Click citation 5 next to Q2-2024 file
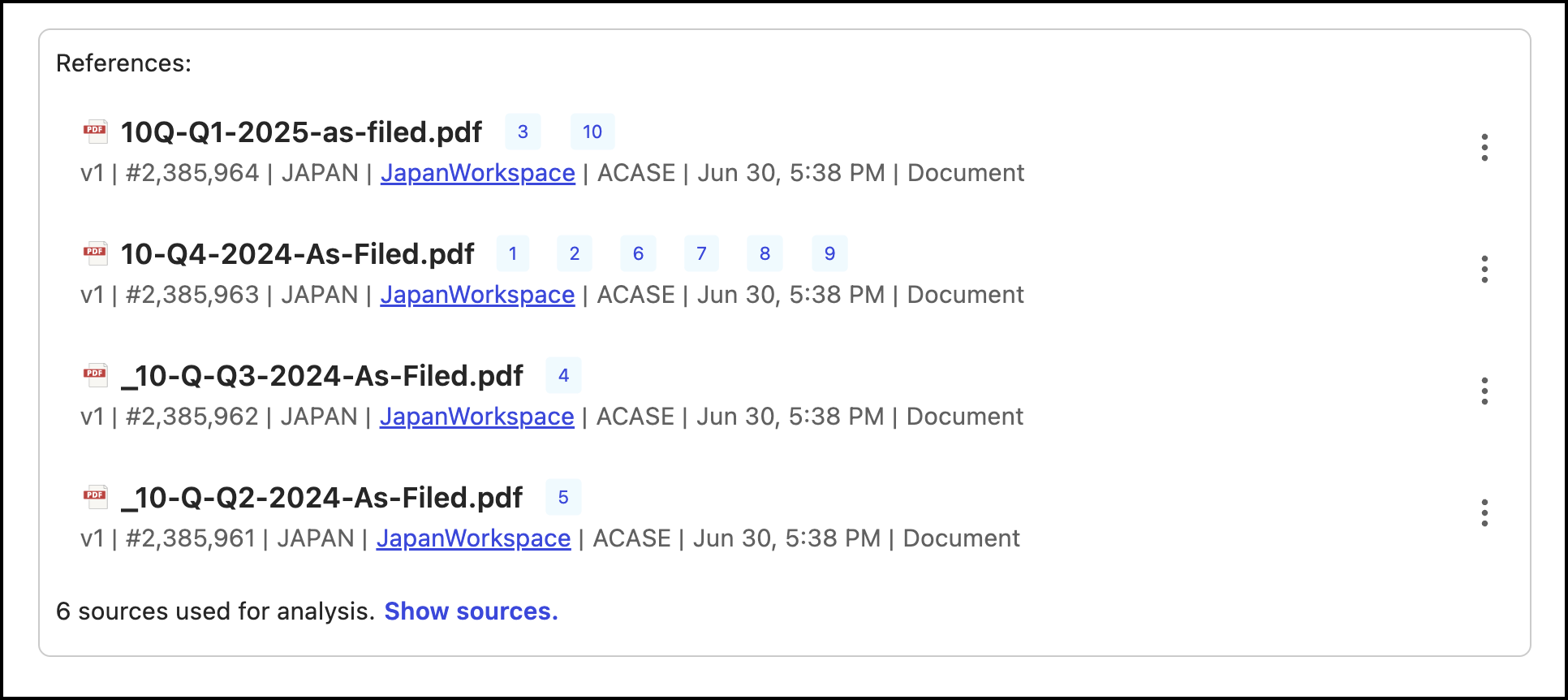The height and width of the screenshot is (700, 1568). pos(563,497)
